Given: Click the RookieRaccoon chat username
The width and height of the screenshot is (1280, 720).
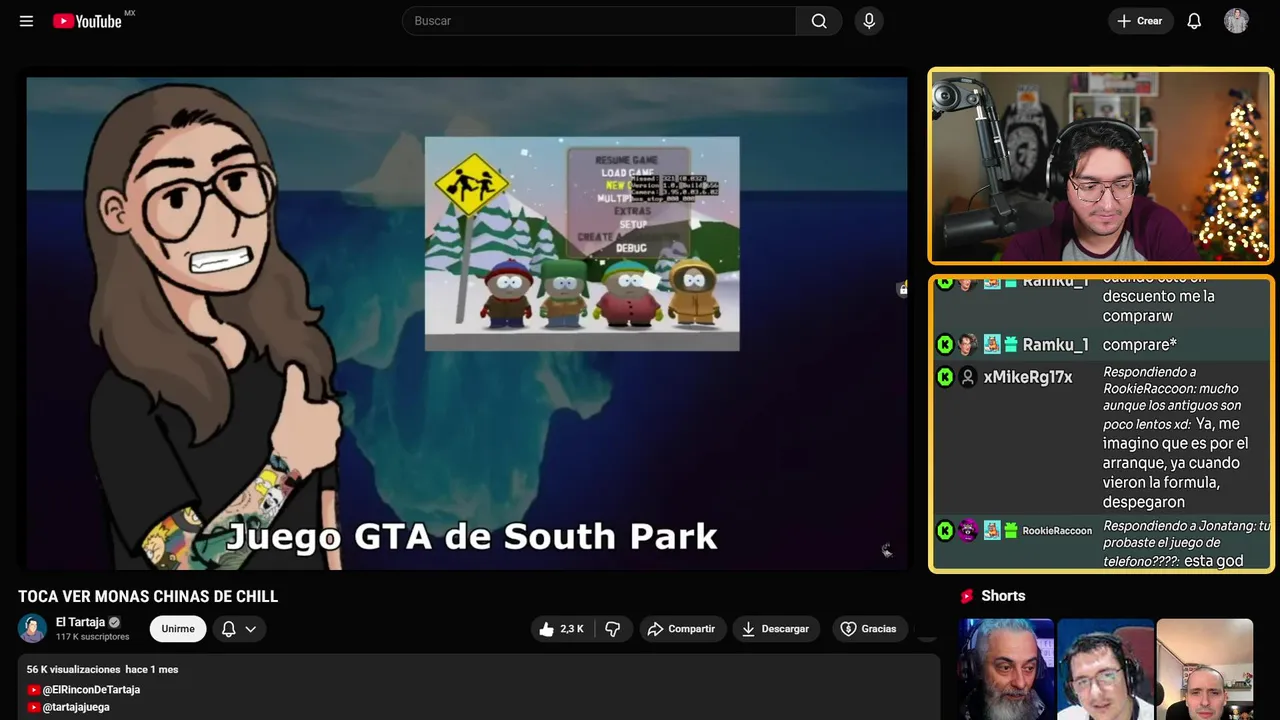Looking at the screenshot, I should (x=1057, y=531).
